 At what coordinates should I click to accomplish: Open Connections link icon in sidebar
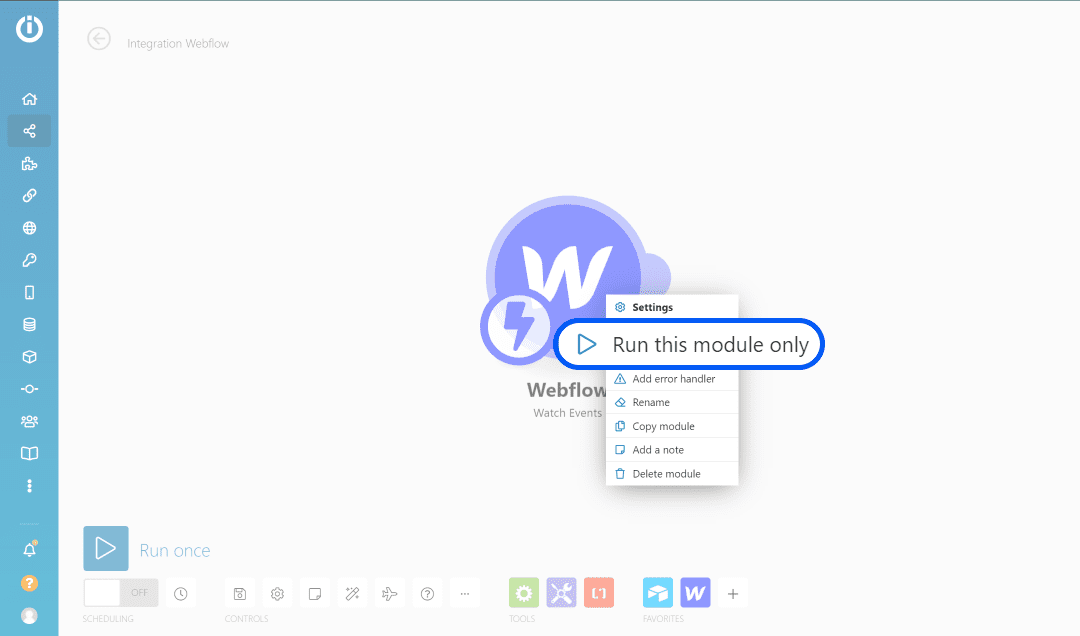29,196
